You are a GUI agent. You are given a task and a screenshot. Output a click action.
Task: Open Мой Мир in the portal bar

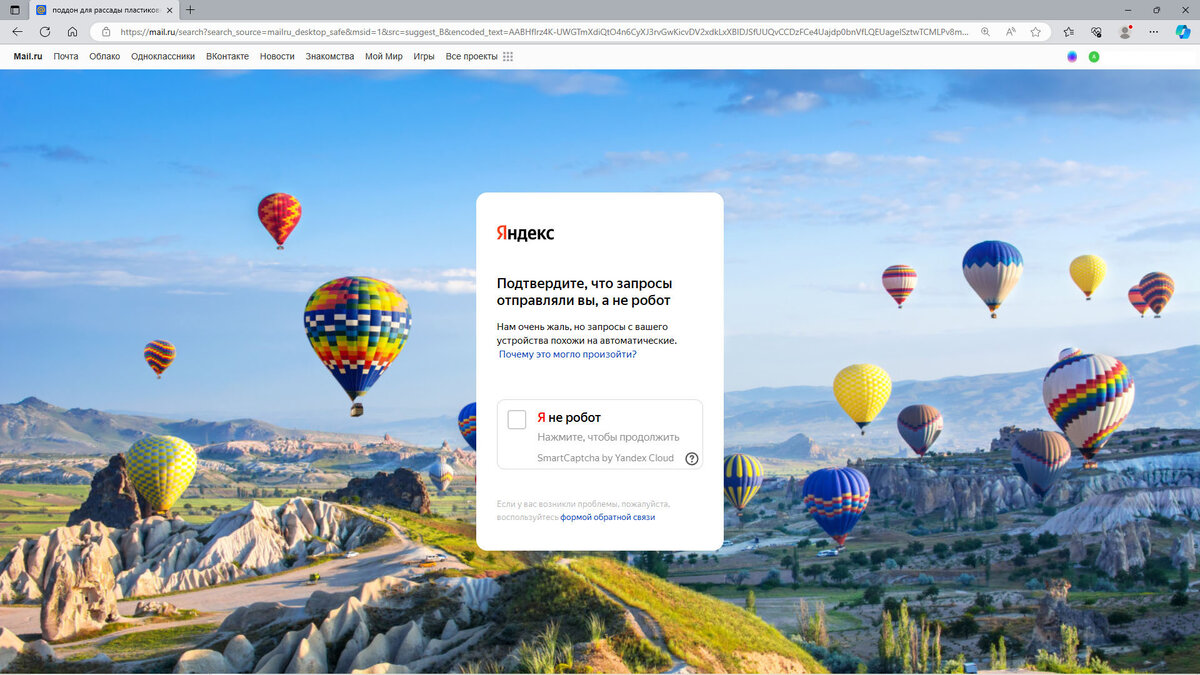tap(384, 57)
